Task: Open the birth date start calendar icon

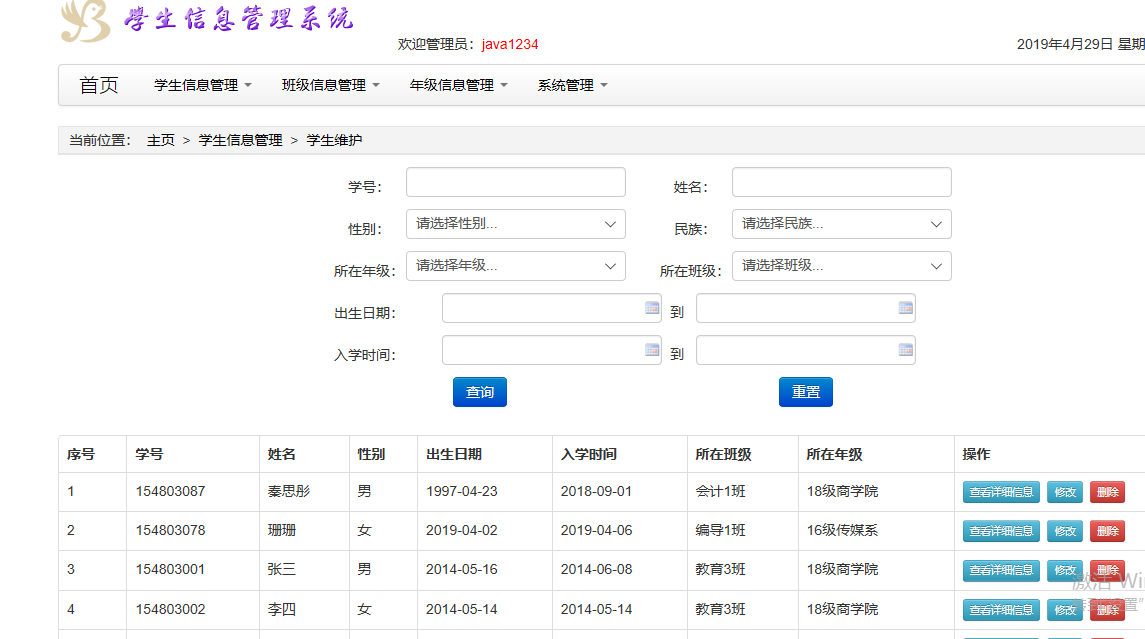Action: click(x=652, y=308)
